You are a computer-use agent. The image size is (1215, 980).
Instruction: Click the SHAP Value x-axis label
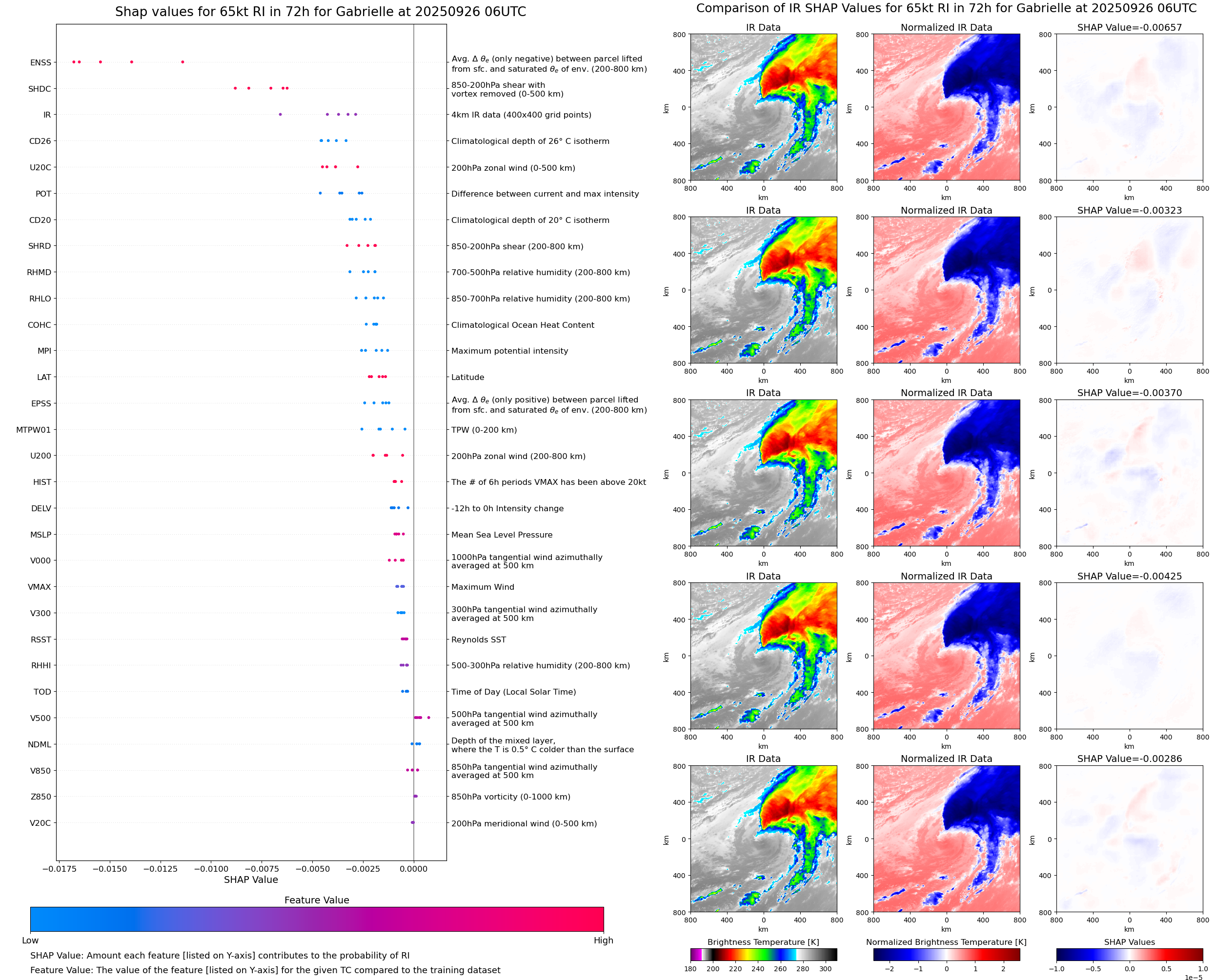tap(251, 880)
